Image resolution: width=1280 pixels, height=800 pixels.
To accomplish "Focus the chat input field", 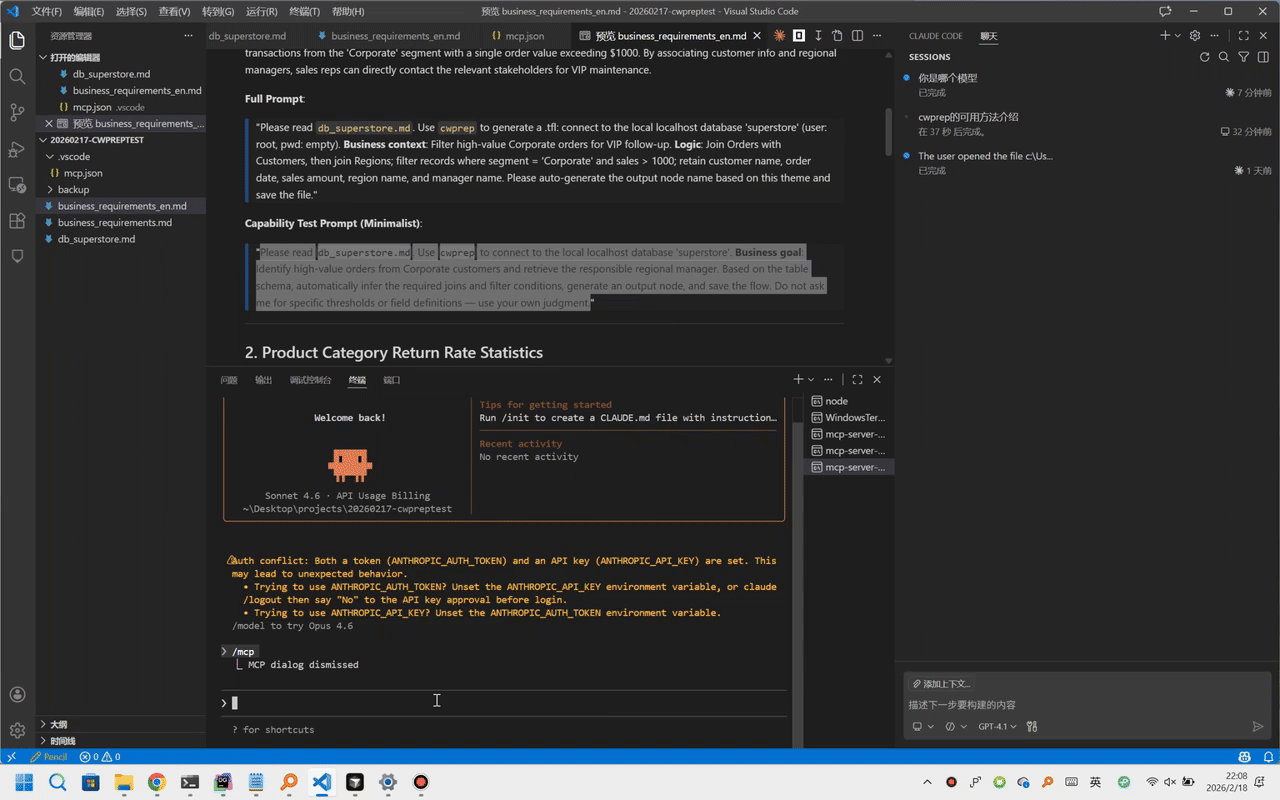I will tap(1085, 705).
